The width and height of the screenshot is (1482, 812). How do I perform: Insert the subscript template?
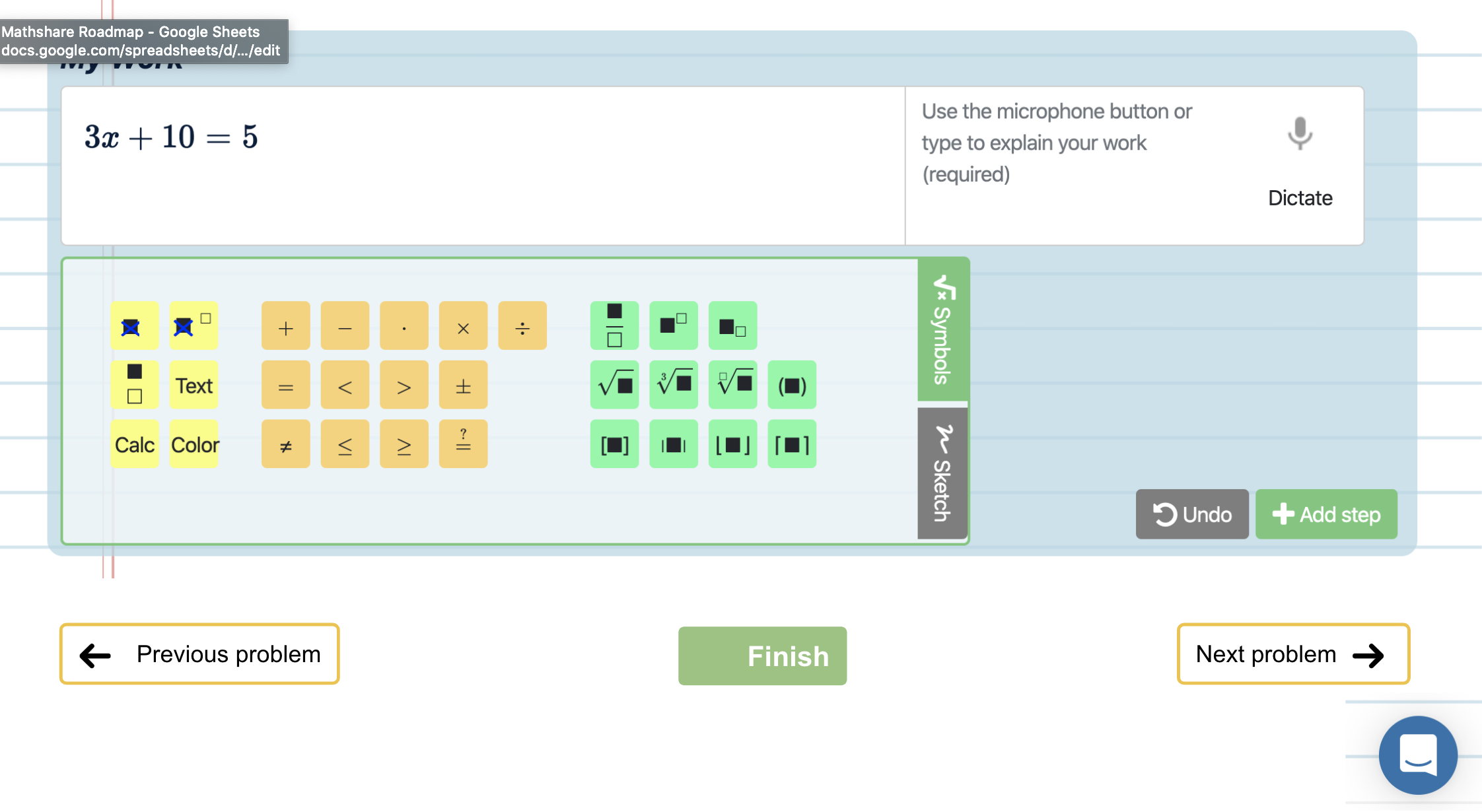pyautogui.click(x=732, y=325)
